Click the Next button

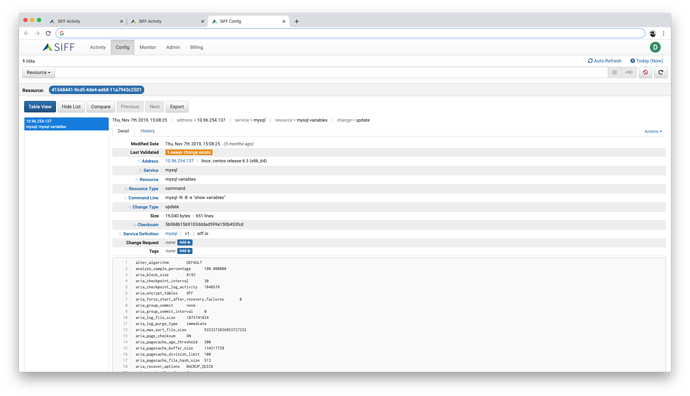pos(154,106)
